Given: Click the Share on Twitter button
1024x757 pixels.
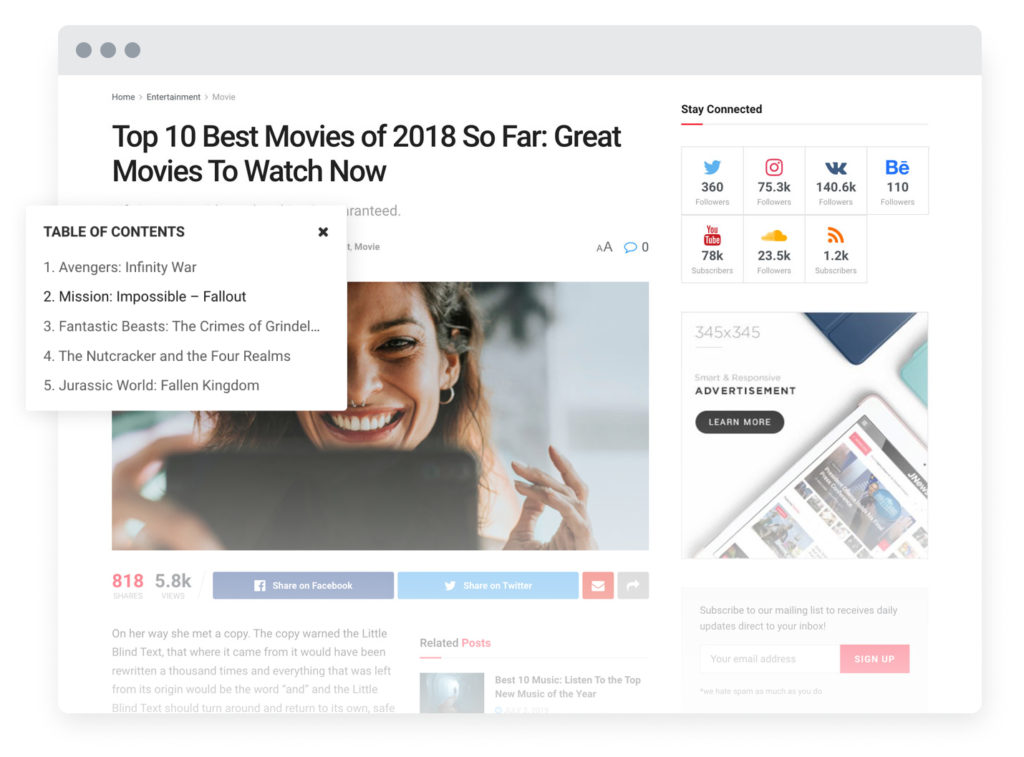Looking at the screenshot, I should click(488, 586).
